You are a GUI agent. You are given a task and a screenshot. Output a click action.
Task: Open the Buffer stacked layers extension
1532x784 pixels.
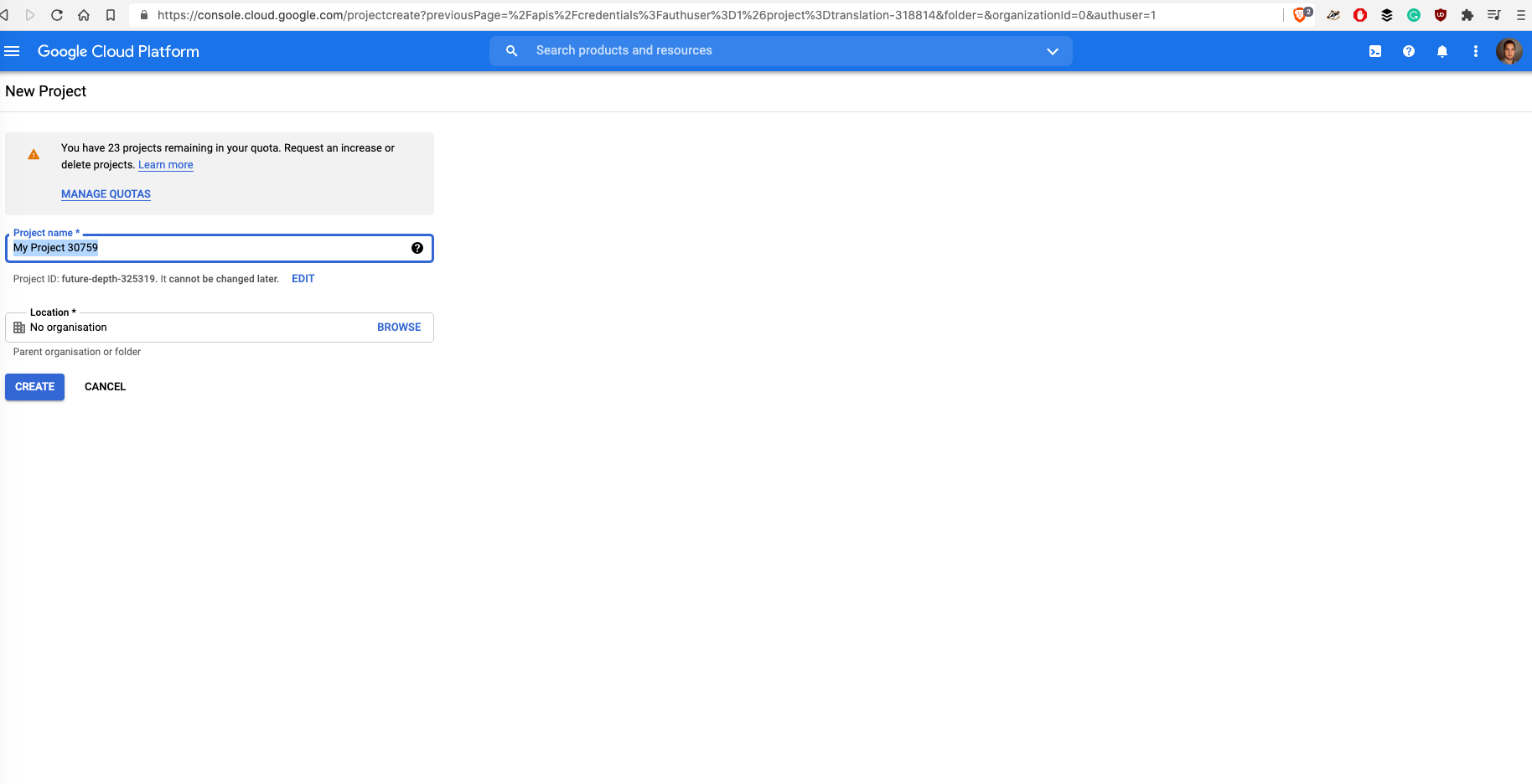1387,15
